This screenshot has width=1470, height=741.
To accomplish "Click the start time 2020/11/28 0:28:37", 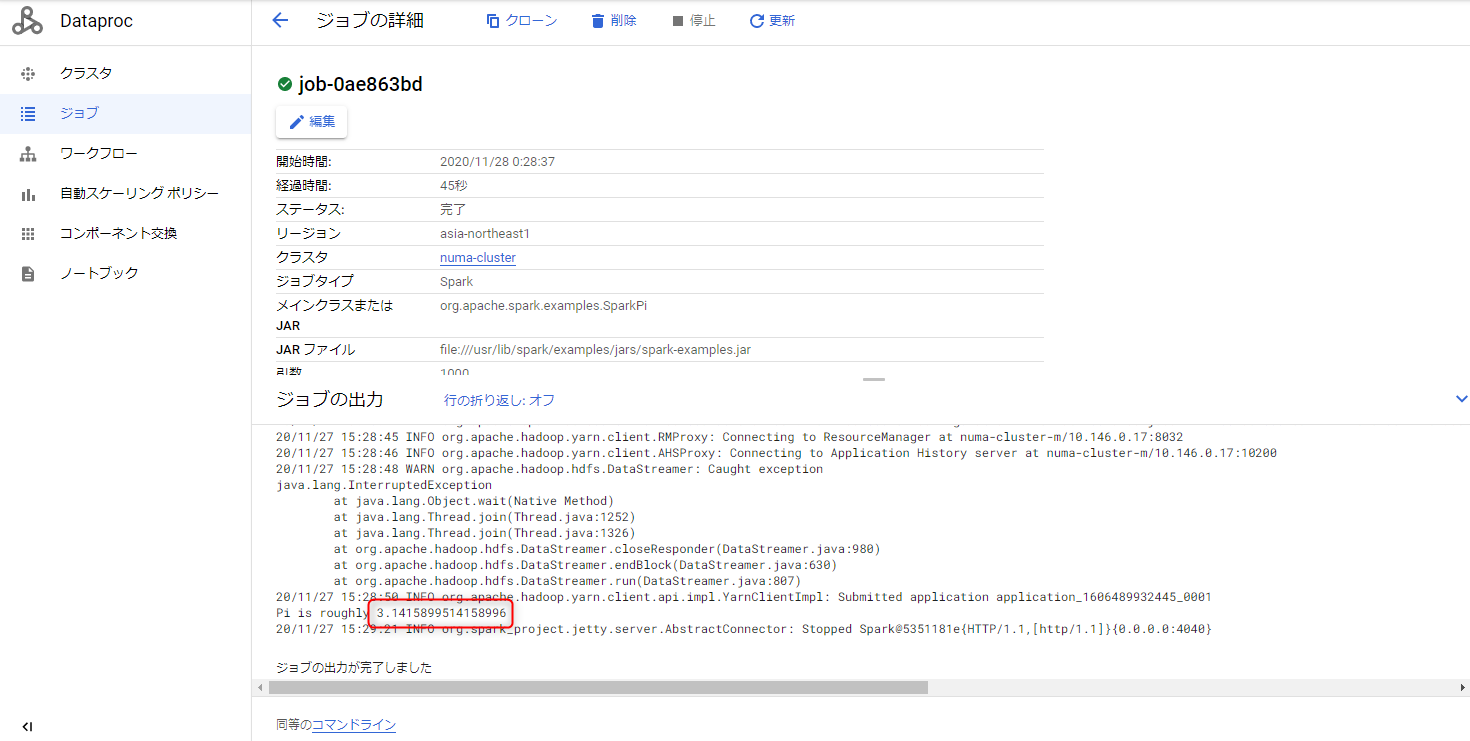I will 497,162.
